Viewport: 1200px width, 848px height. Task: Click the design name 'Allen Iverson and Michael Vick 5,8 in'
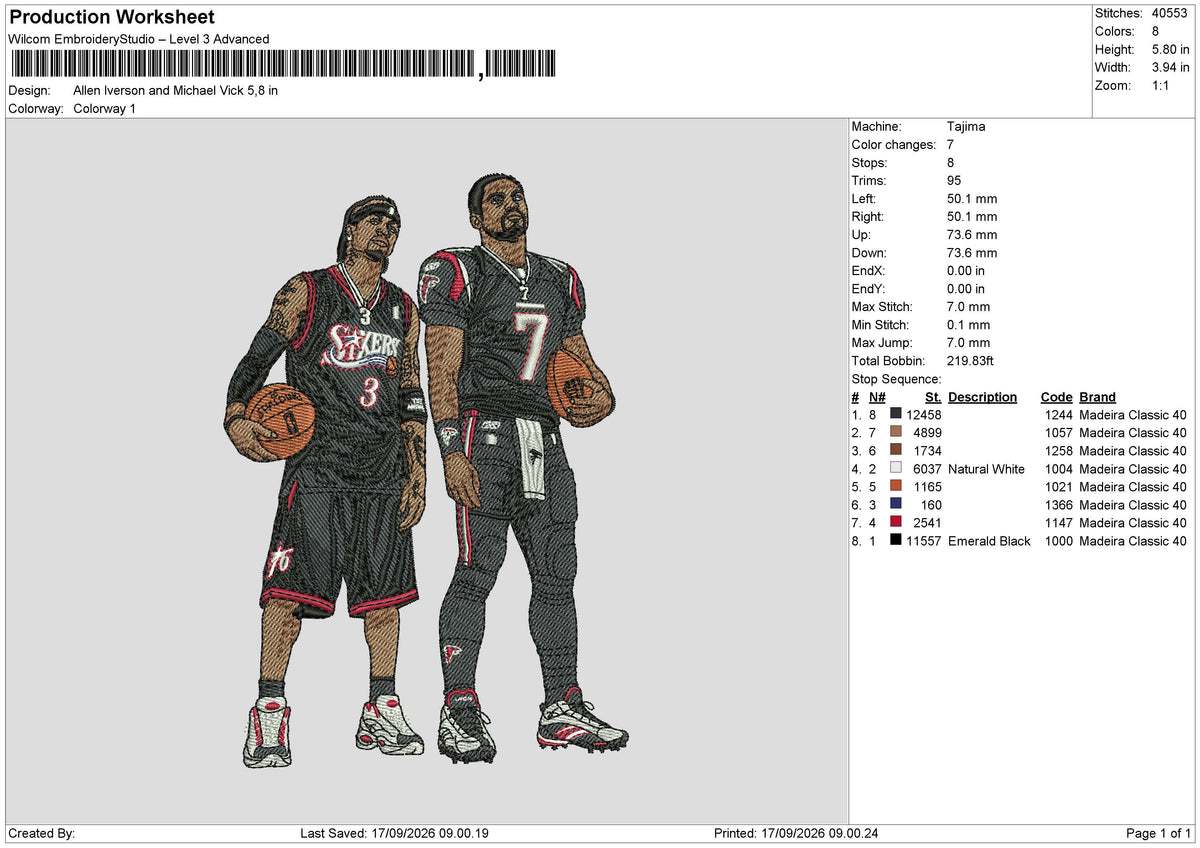[176, 90]
